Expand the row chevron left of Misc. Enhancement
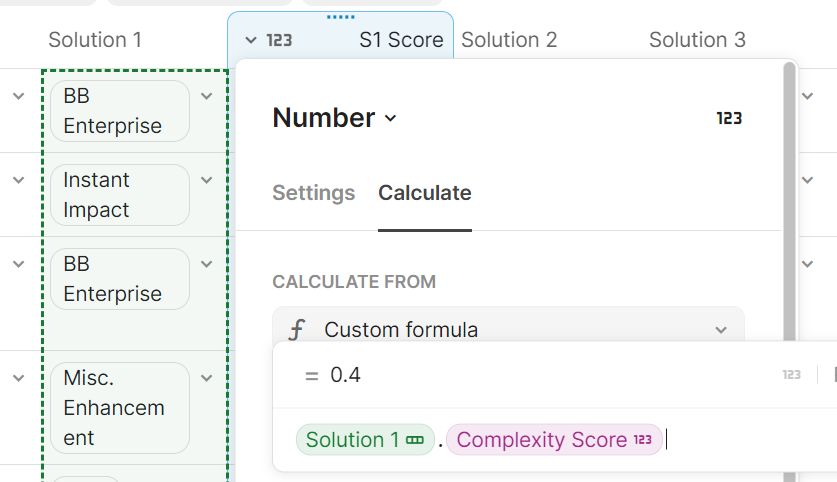 point(18,378)
